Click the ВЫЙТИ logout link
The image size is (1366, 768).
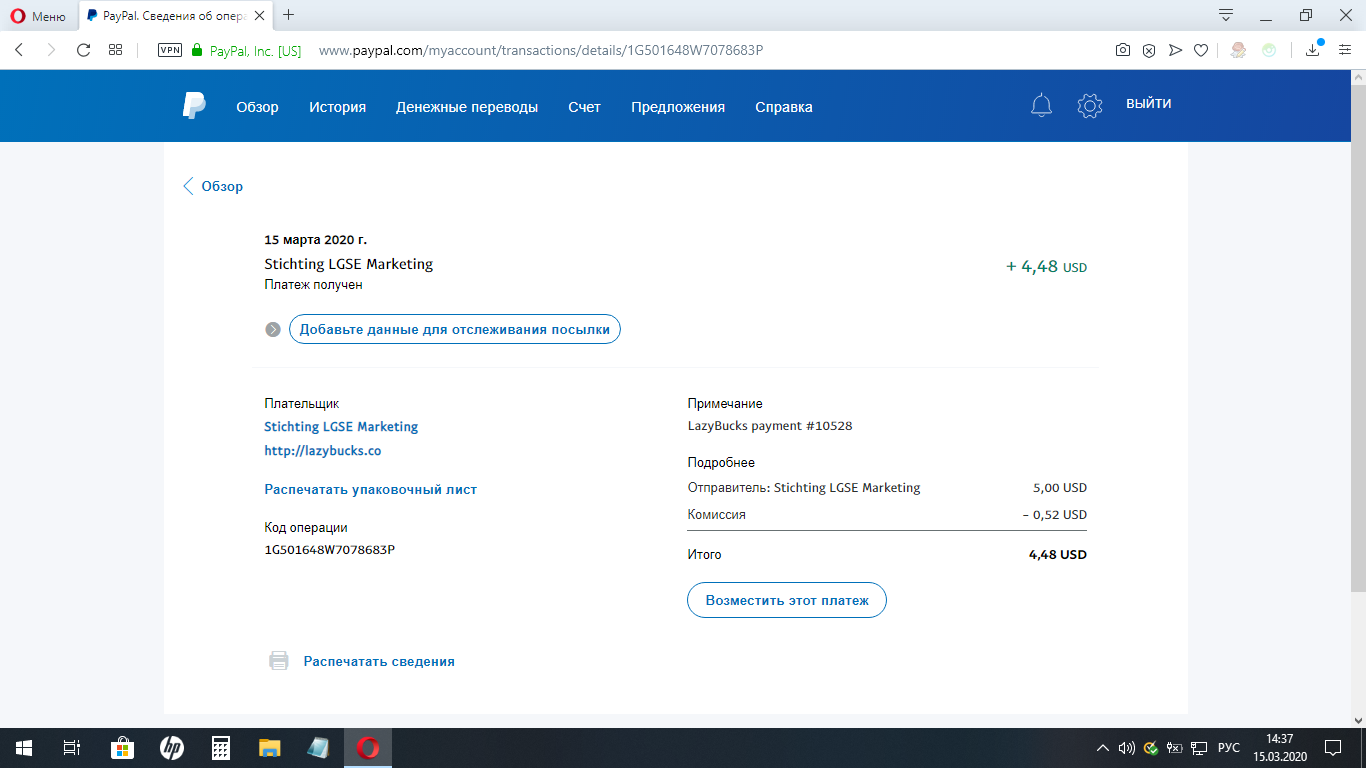tap(1149, 103)
